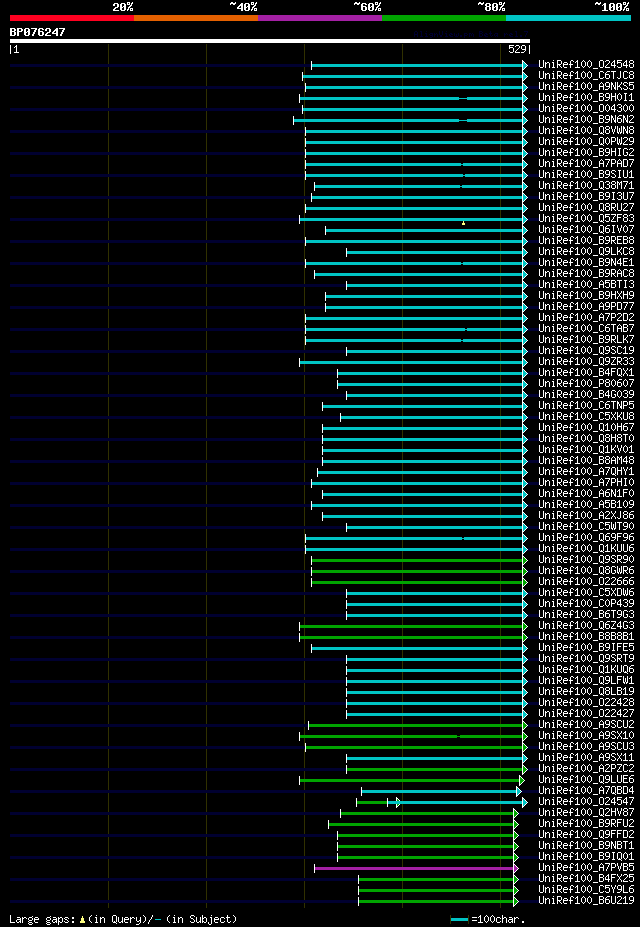Select the UniRef100_B9NBT1 label
This screenshot has height=927, width=640.
[x=586, y=846]
